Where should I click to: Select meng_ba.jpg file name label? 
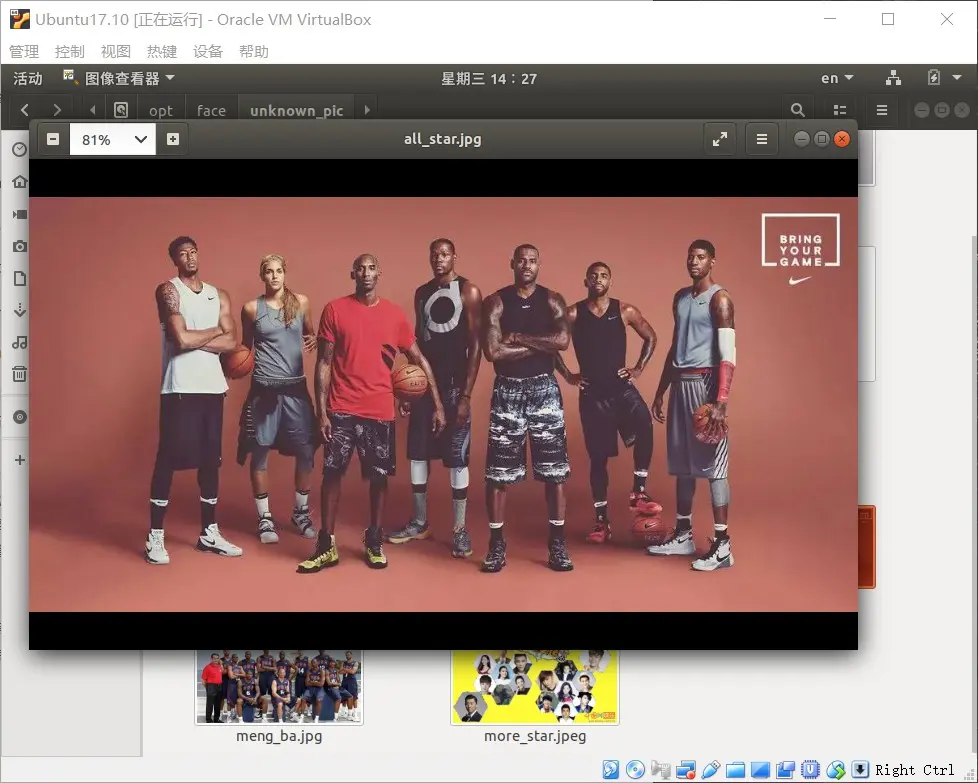[279, 736]
